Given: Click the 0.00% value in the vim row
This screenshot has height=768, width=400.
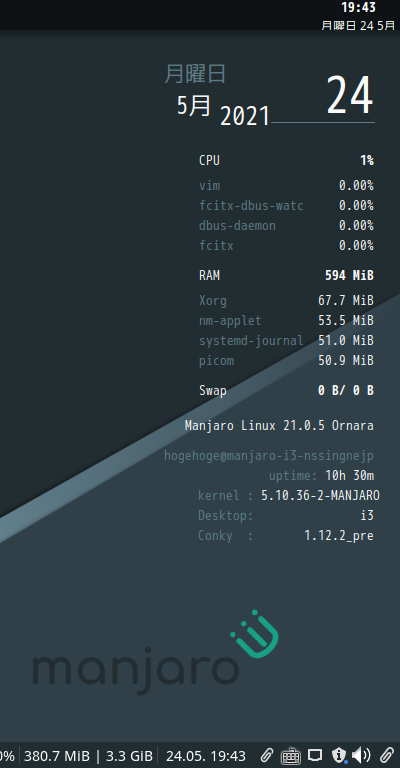Looking at the screenshot, I should pos(356,186).
